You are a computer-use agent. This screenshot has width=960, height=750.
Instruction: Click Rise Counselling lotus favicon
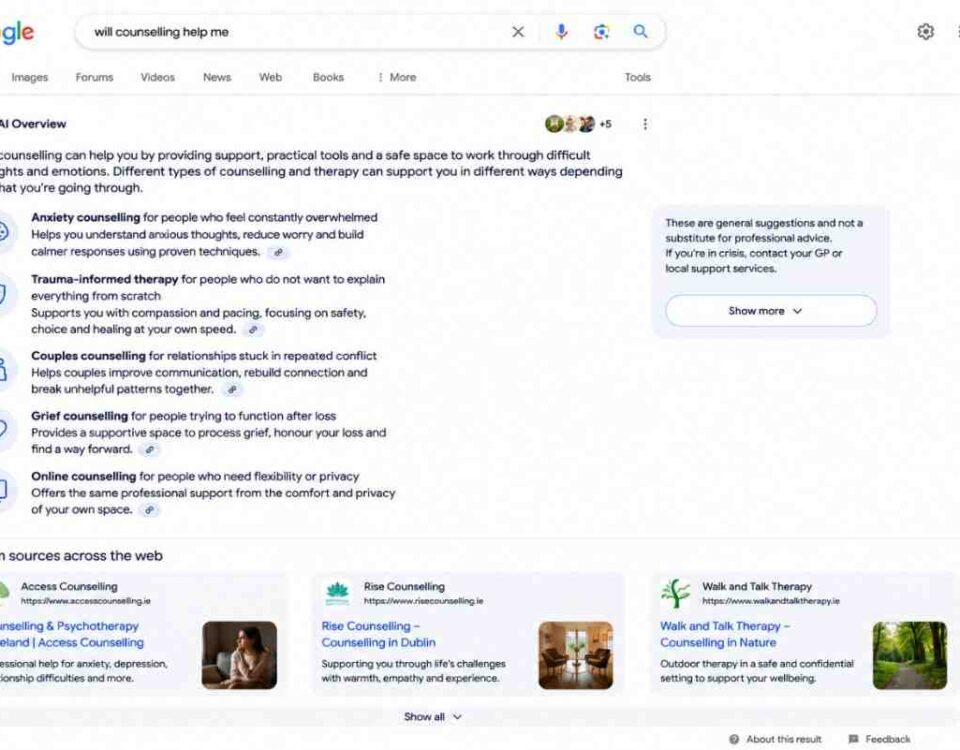(337, 593)
